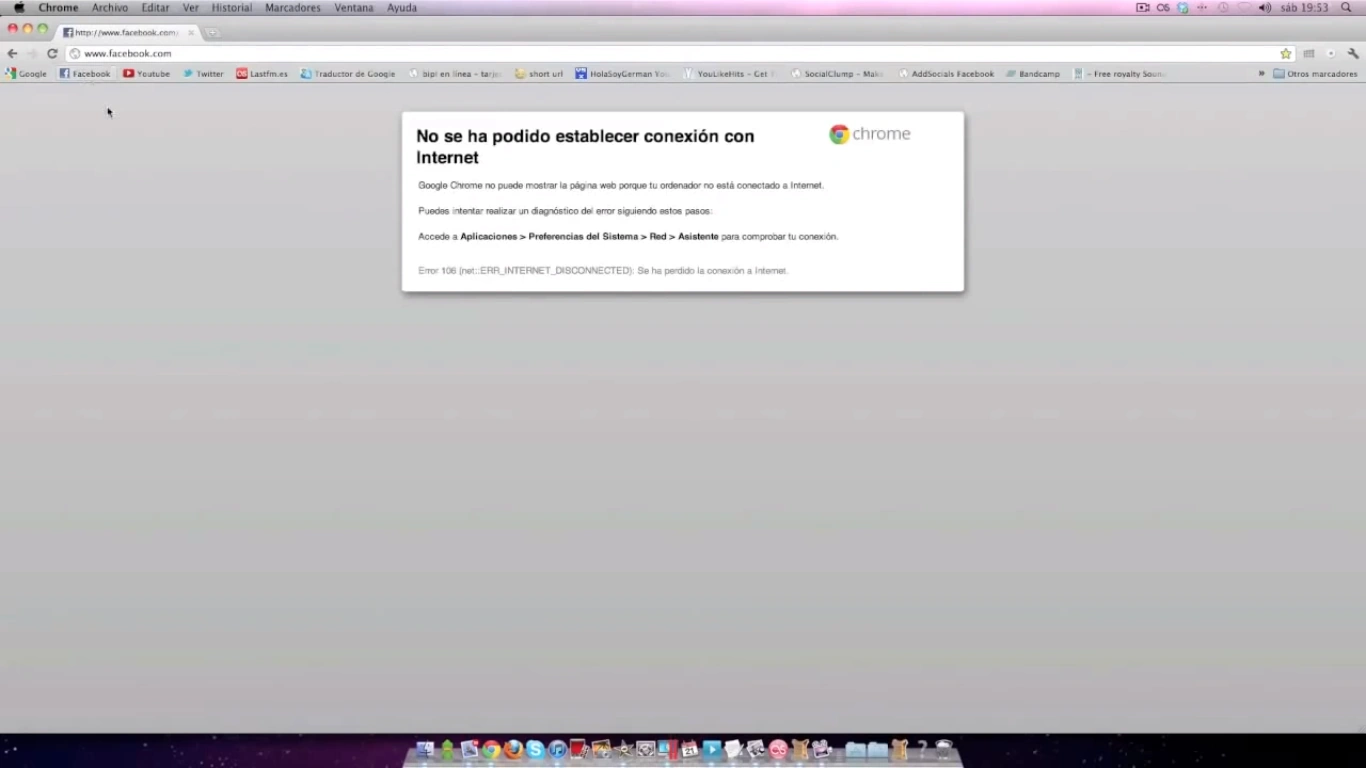Open the Ayuda menu
Viewport: 1366px width, 768px height.
(402, 7)
